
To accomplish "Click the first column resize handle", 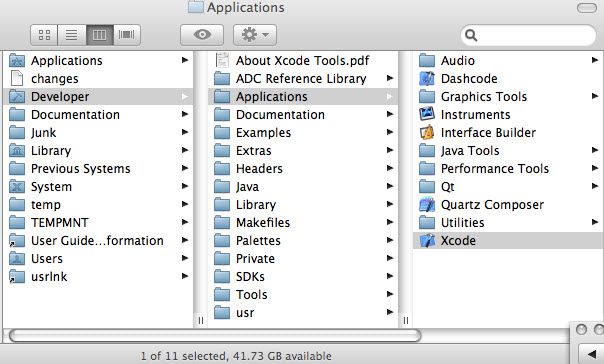I will point(201,320).
